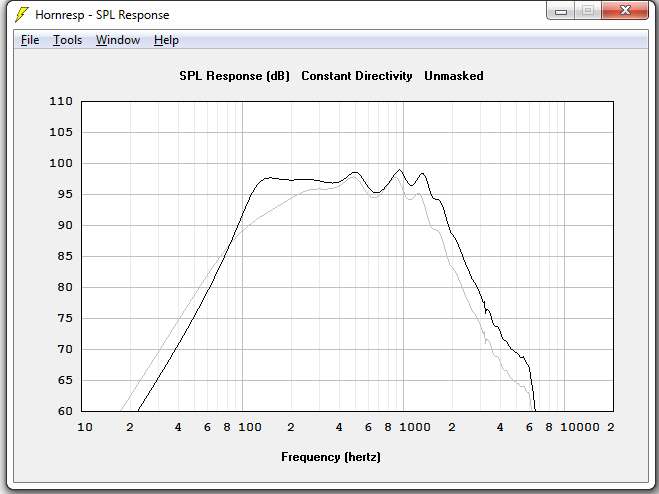
Task: Click the 80 value on the dB axis
Action: [x=65, y=287]
